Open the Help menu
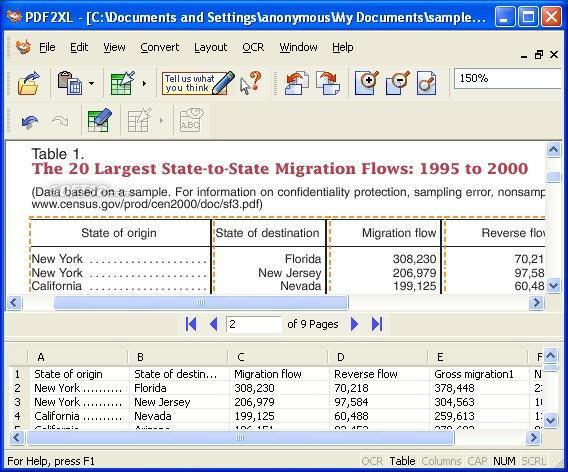The image size is (568, 472). [343, 47]
